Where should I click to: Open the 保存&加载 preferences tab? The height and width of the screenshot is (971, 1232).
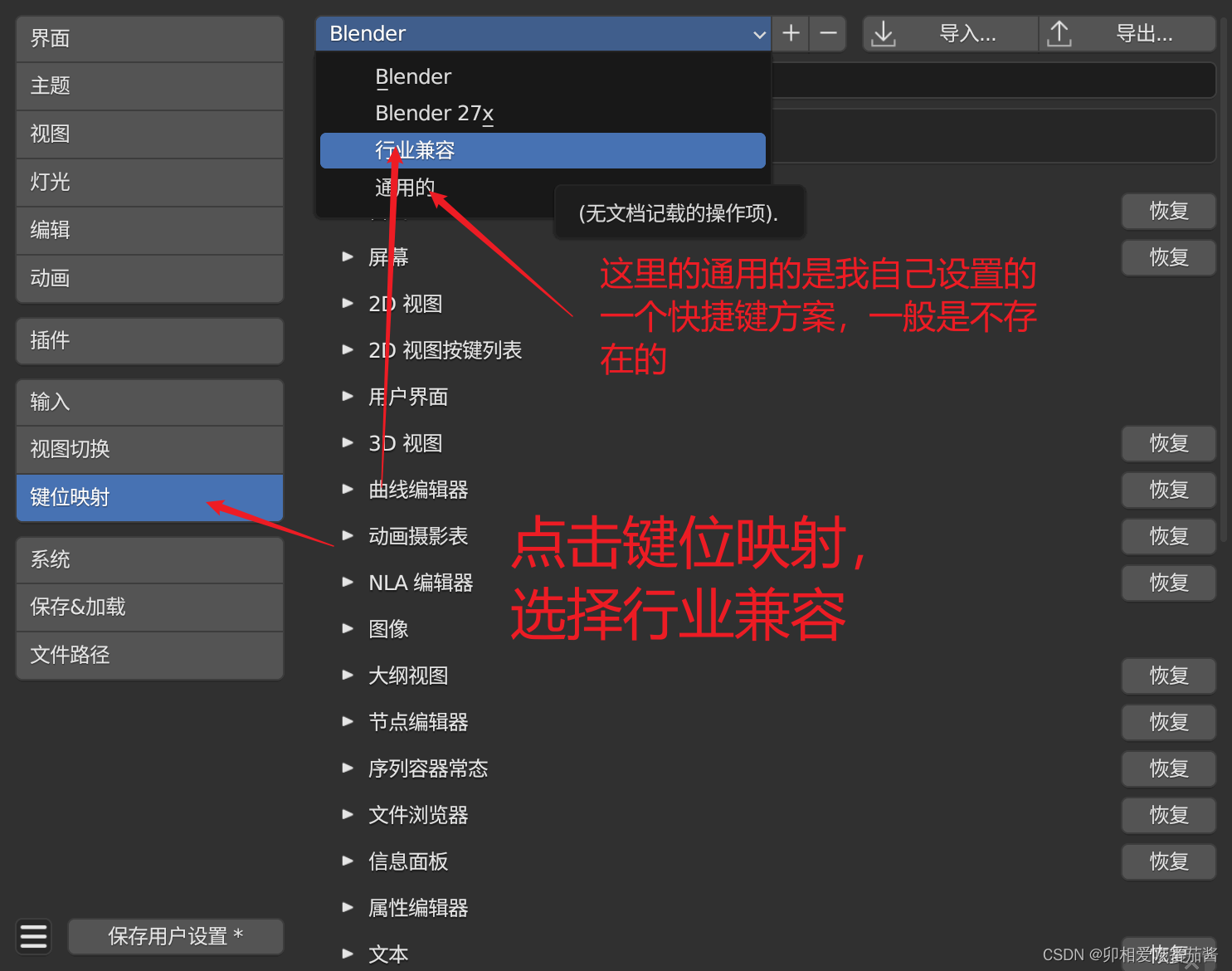150,607
